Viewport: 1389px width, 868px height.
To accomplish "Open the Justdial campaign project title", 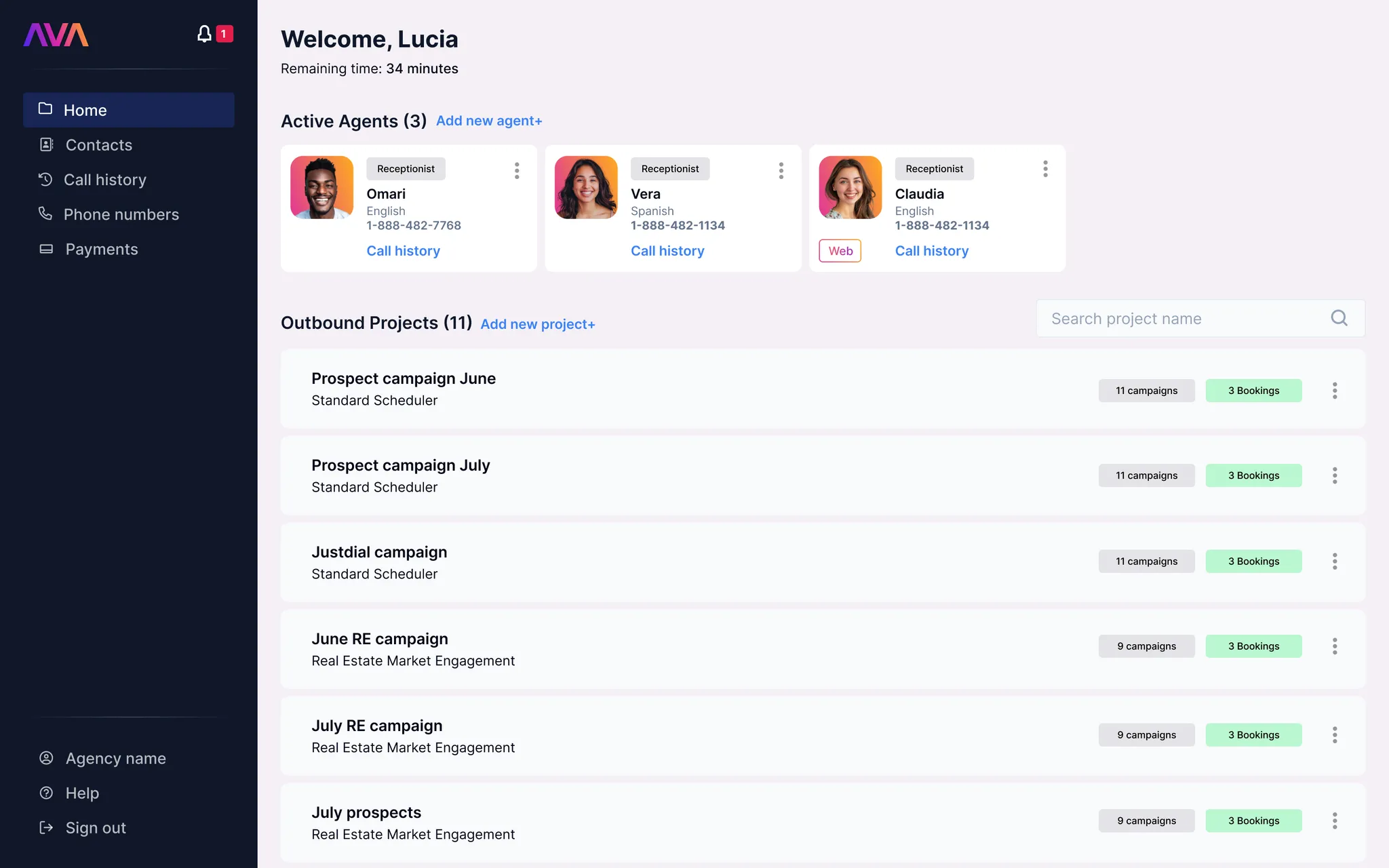I will click(x=379, y=552).
